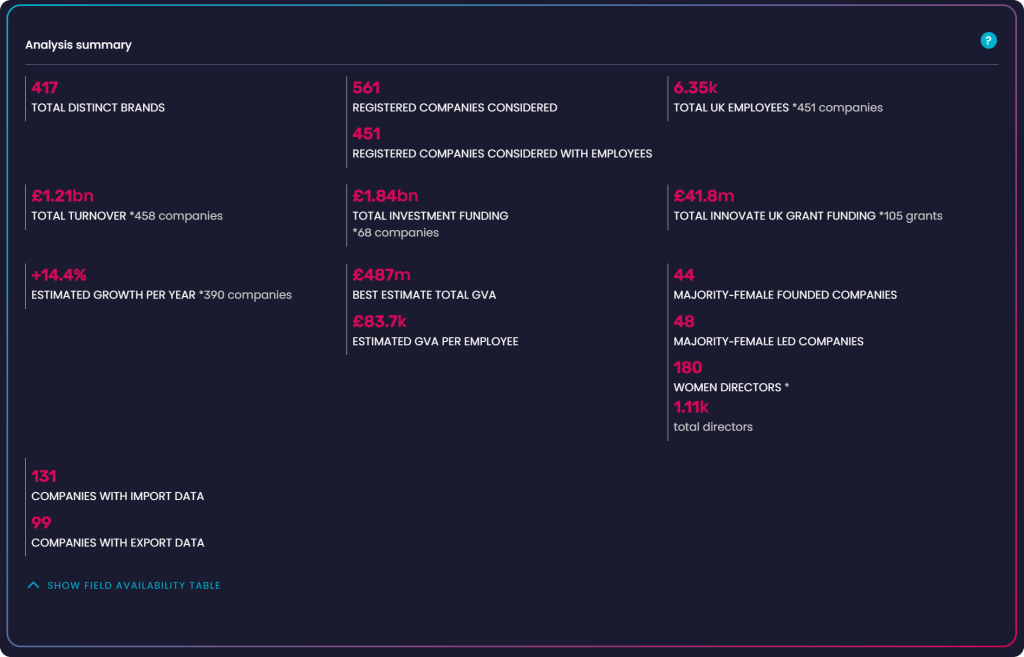This screenshot has width=1024, height=657.
Task: Select the 561 registered companies value
Action: pyautogui.click(x=366, y=88)
